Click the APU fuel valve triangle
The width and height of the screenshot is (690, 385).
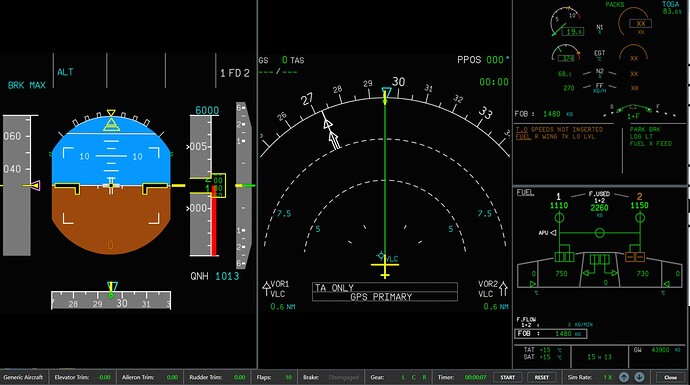553,233
